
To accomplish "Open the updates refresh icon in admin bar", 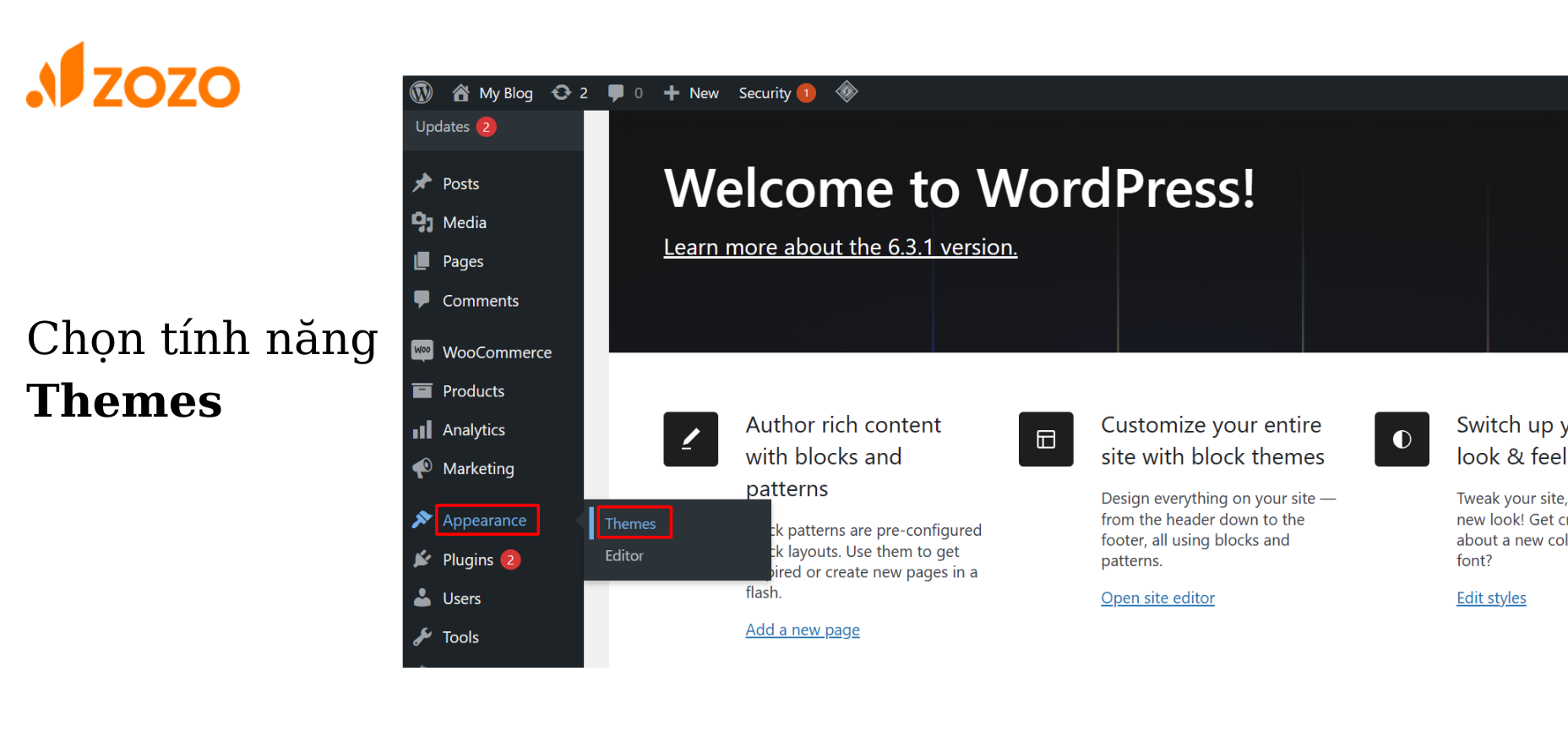I will coord(561,92).
